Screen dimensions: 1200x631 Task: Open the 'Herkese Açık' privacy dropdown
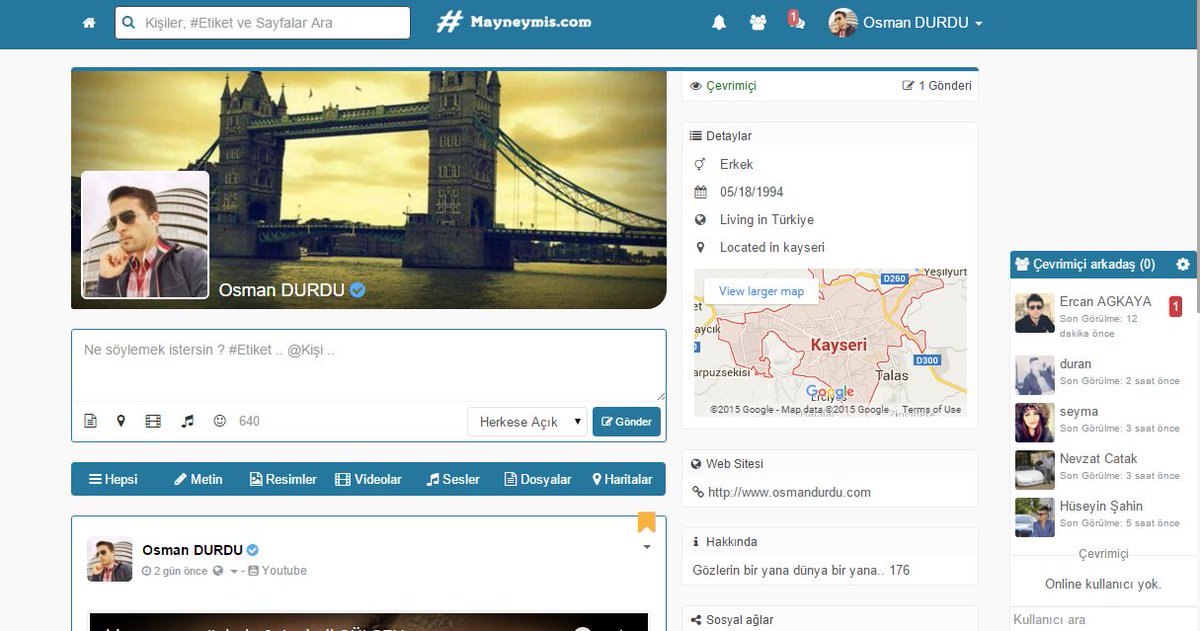click(527, 422)
